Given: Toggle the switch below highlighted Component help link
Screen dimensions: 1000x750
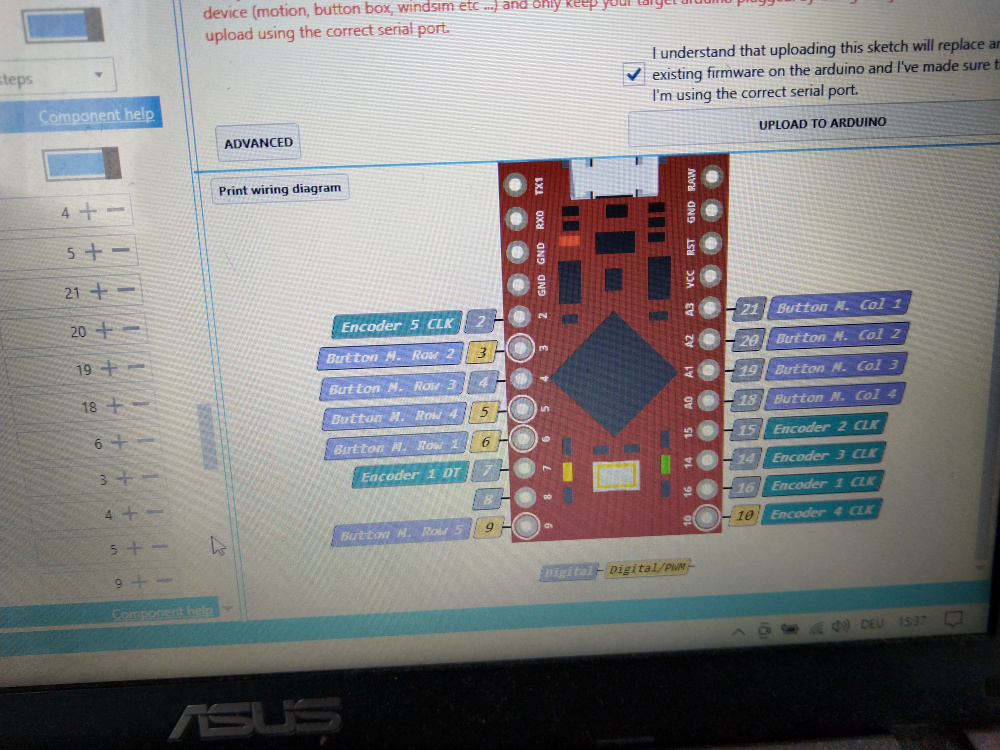Looking at the screenshot, I should [82, 164].
